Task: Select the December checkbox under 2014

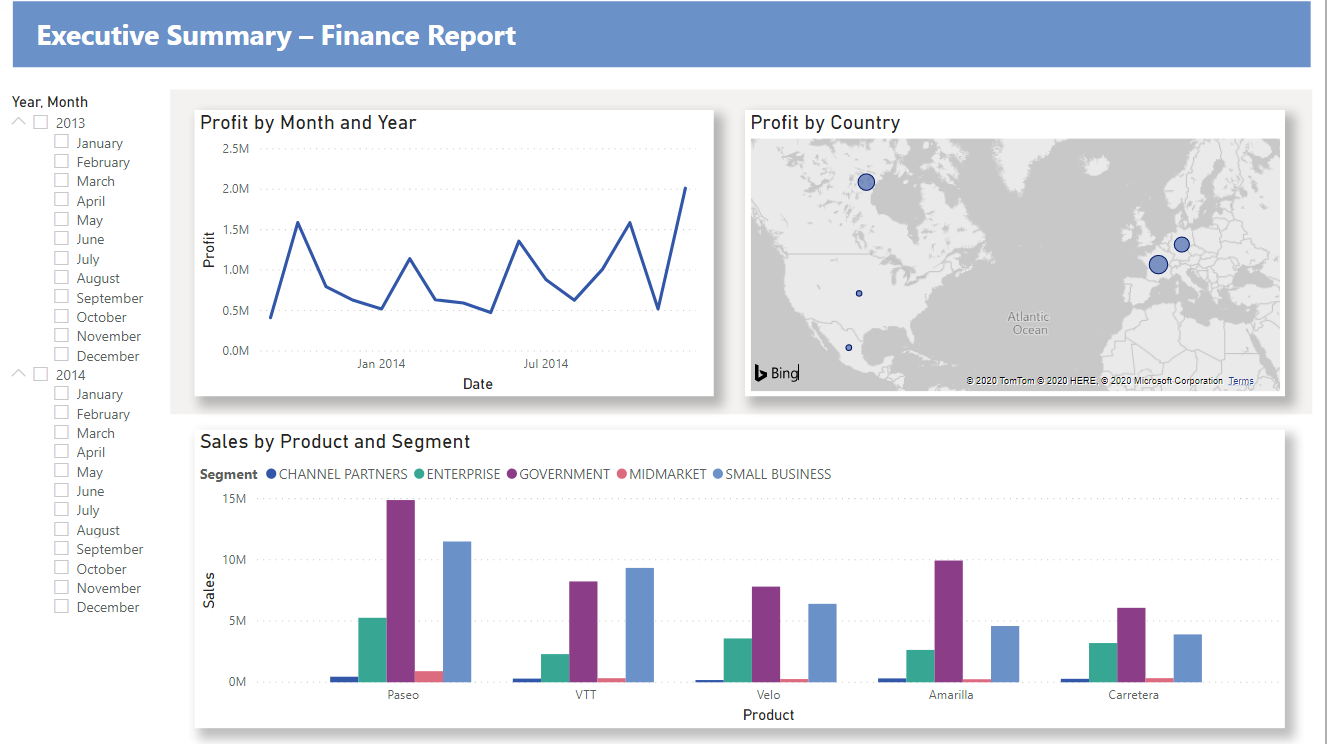Action: (x=62, y=606)
